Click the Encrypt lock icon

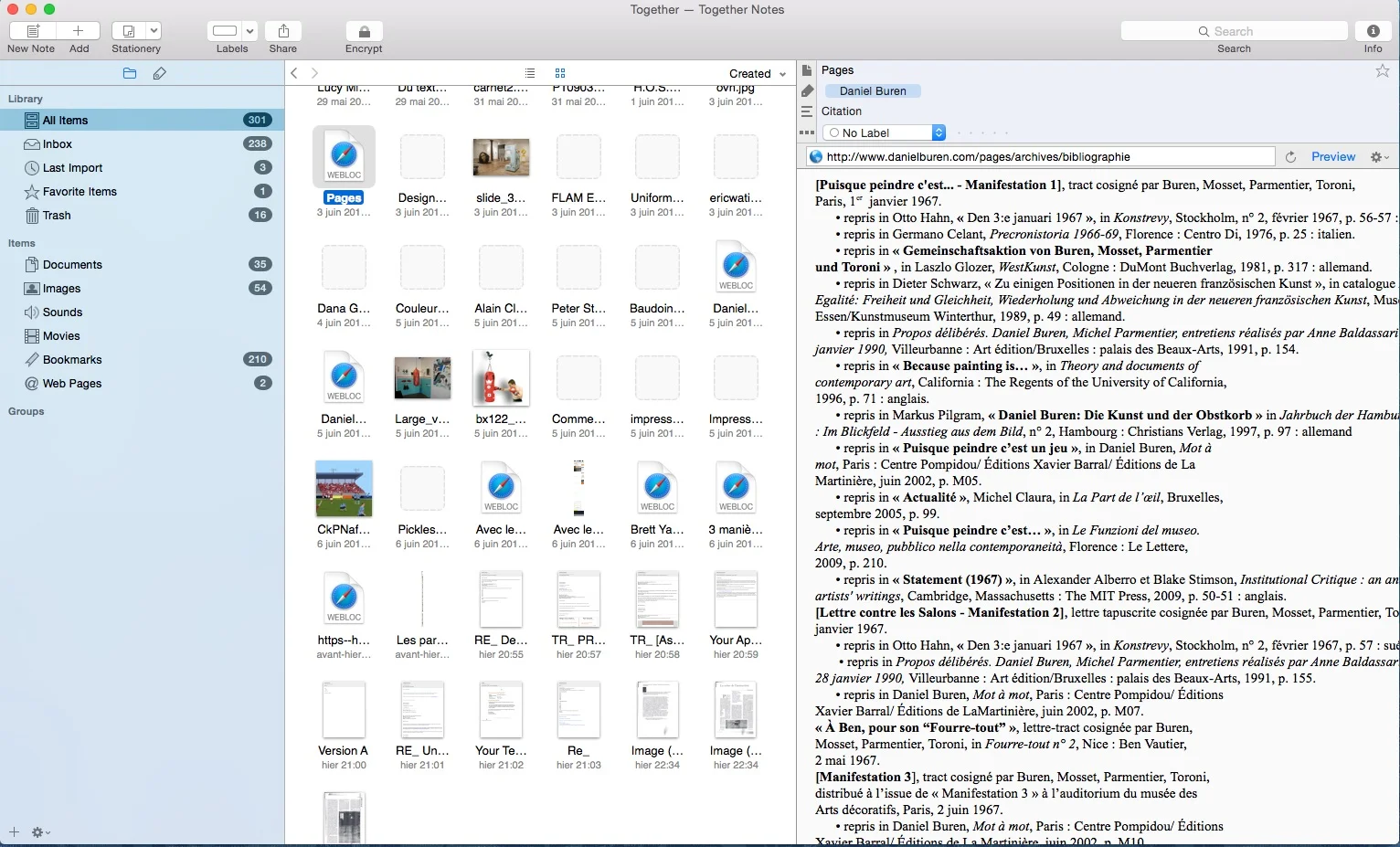(364, 31)
